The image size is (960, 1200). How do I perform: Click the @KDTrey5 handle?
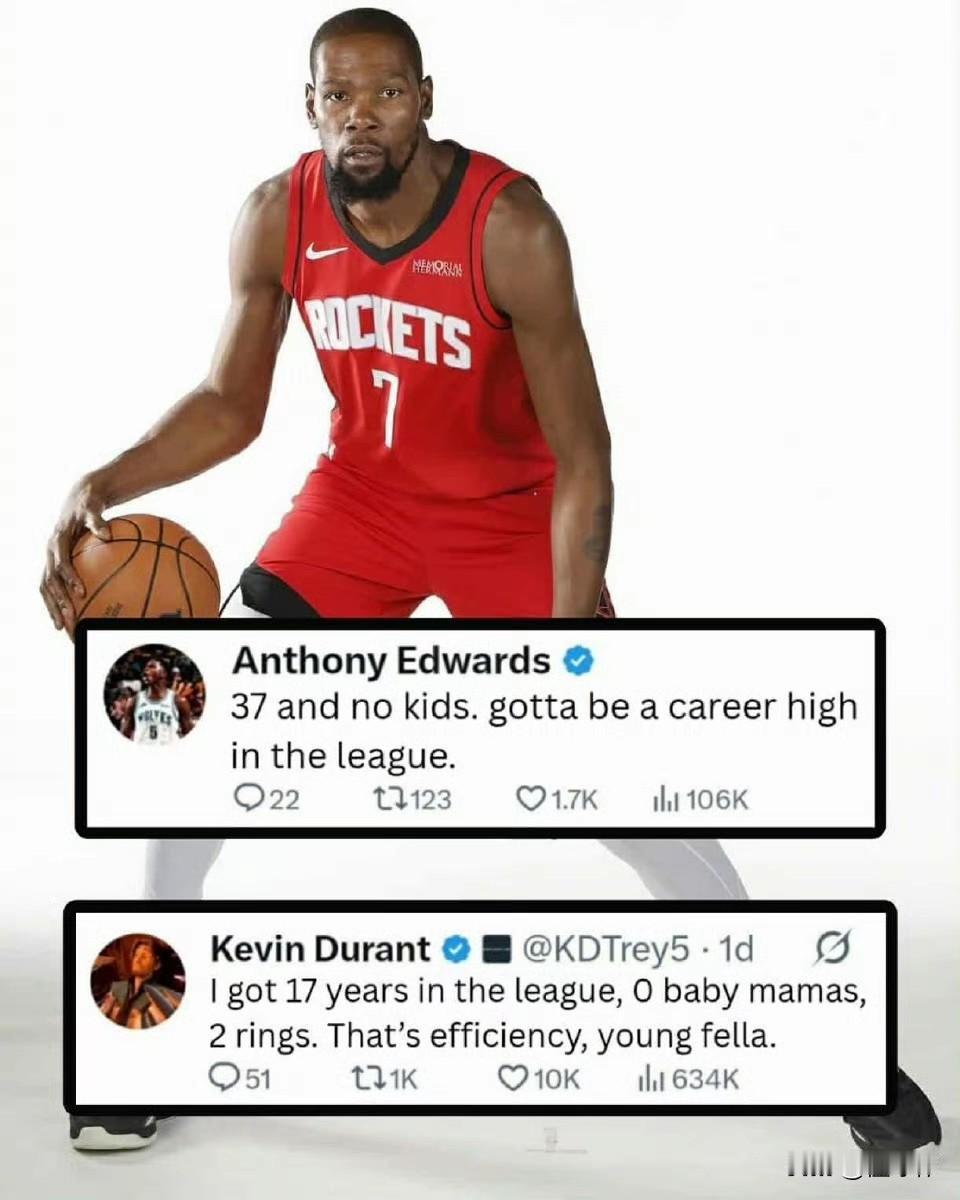[x=606, y=947]
